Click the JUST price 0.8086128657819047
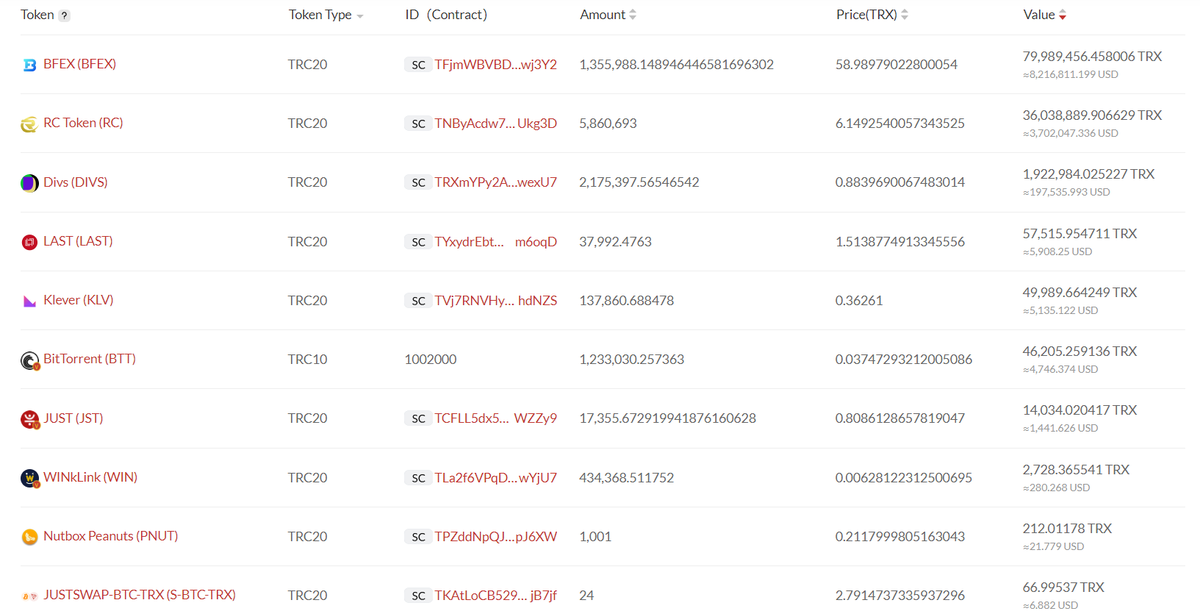This screenshot has height=614, width=1200. tap(900, 418)
